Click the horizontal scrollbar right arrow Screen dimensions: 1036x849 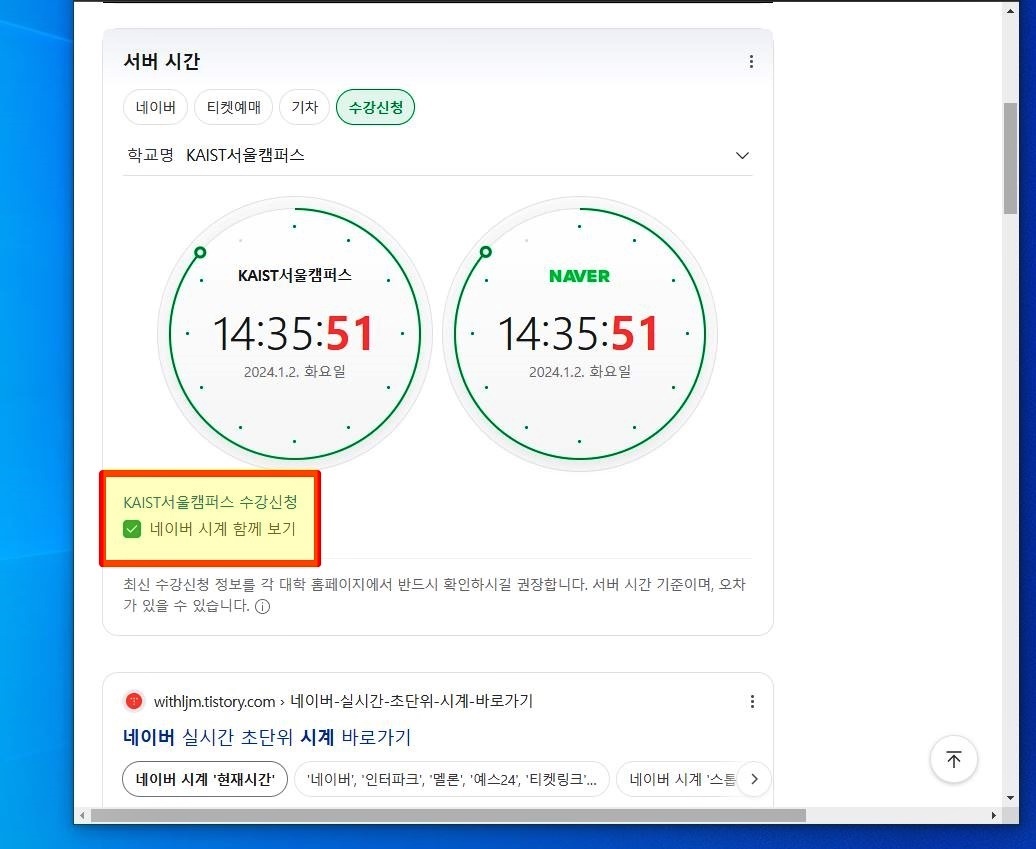click(x=994, y=816)
